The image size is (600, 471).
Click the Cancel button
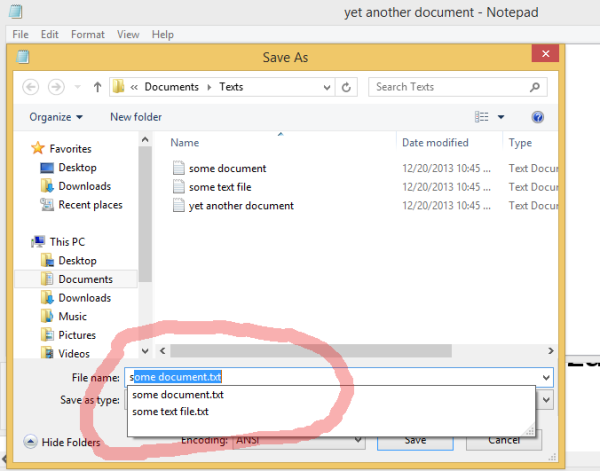(x=504, y=440)
